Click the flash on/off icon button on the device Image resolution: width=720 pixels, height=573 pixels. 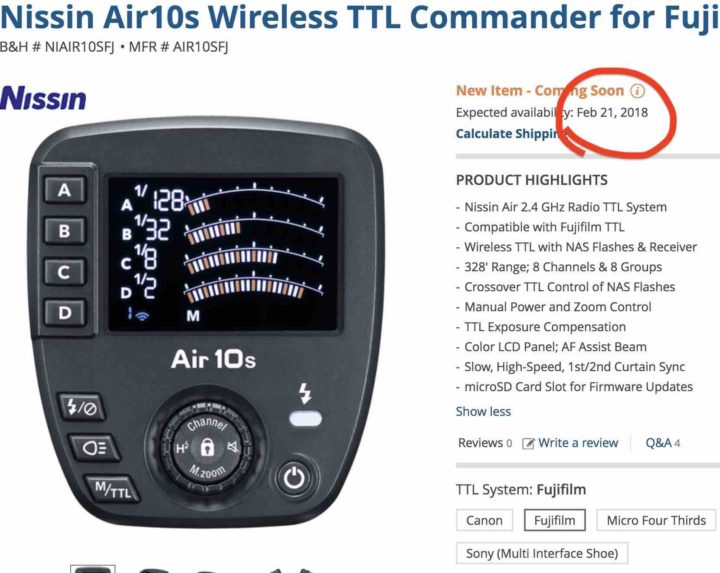click(81, 407)
